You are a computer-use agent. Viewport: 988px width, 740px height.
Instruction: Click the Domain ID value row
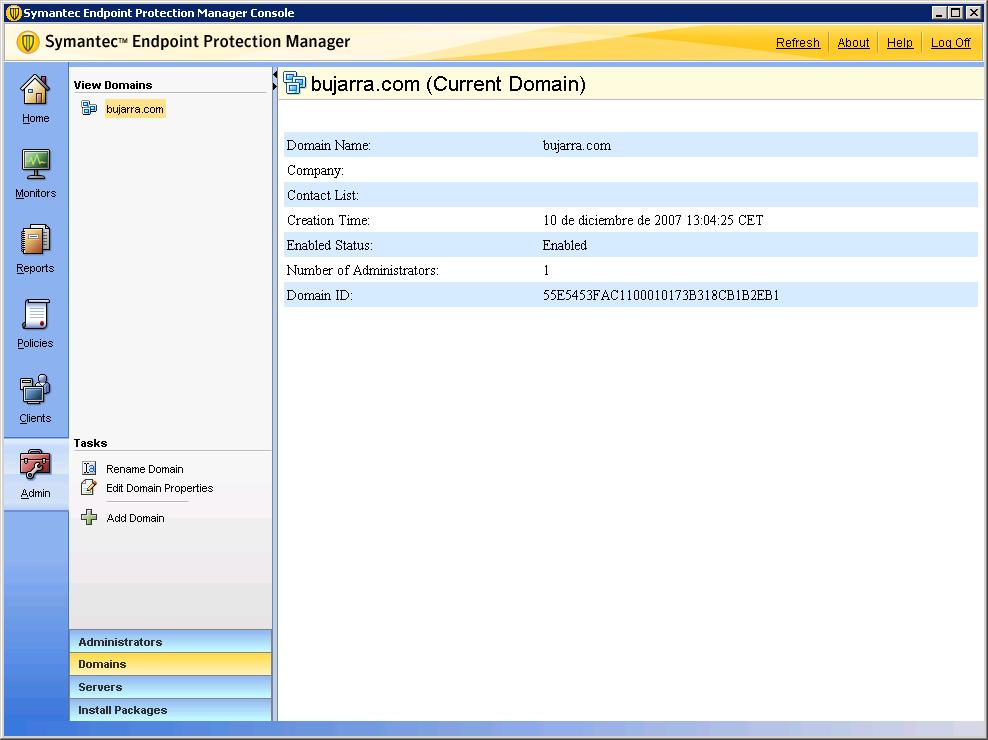pos(660,296)
